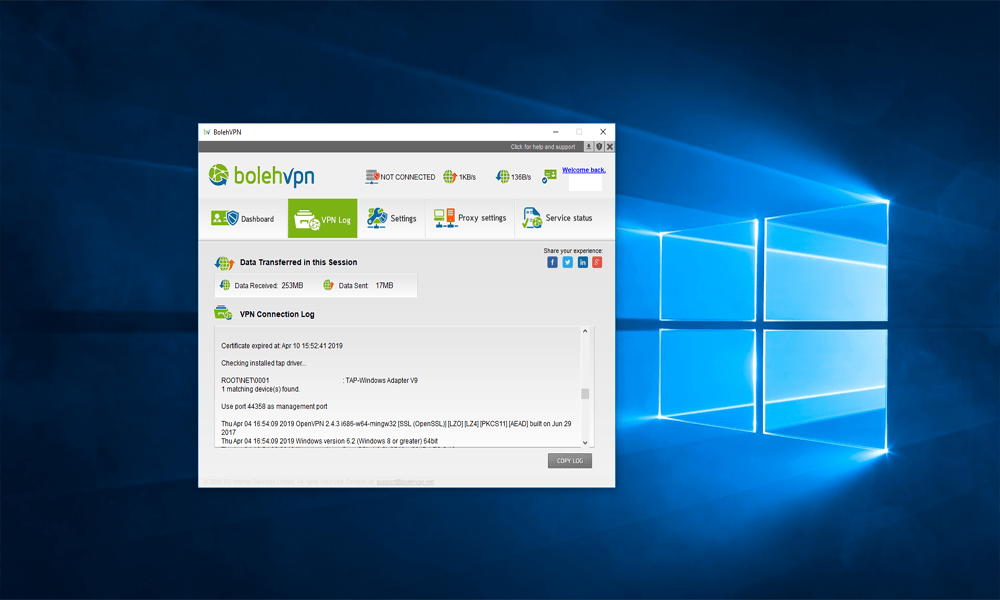Share on LinkedIn
Image resolution: width=1000 pixels, height=600 pixels.
click(x=582, y=262)
